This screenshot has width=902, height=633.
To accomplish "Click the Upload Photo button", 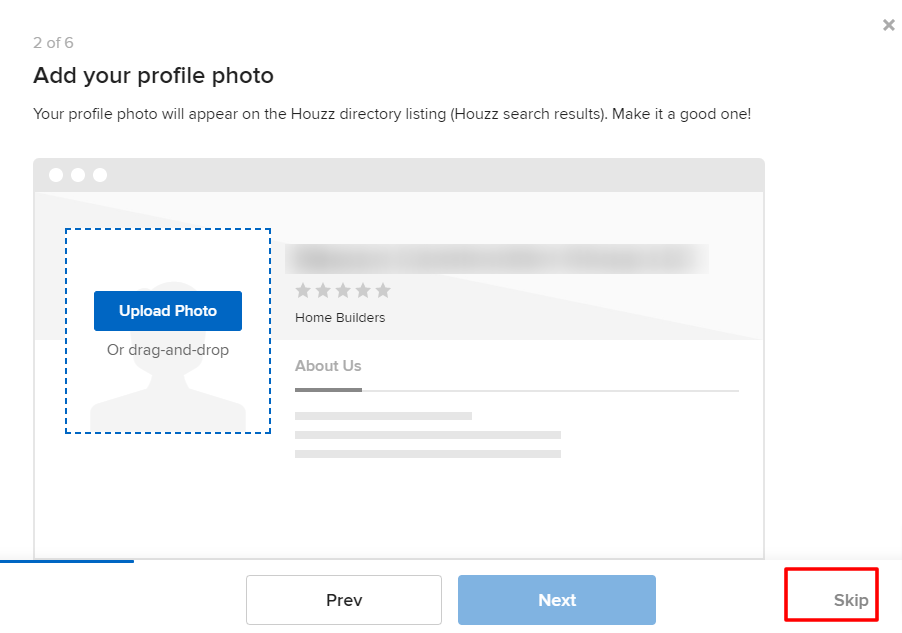I will [167, 311].
